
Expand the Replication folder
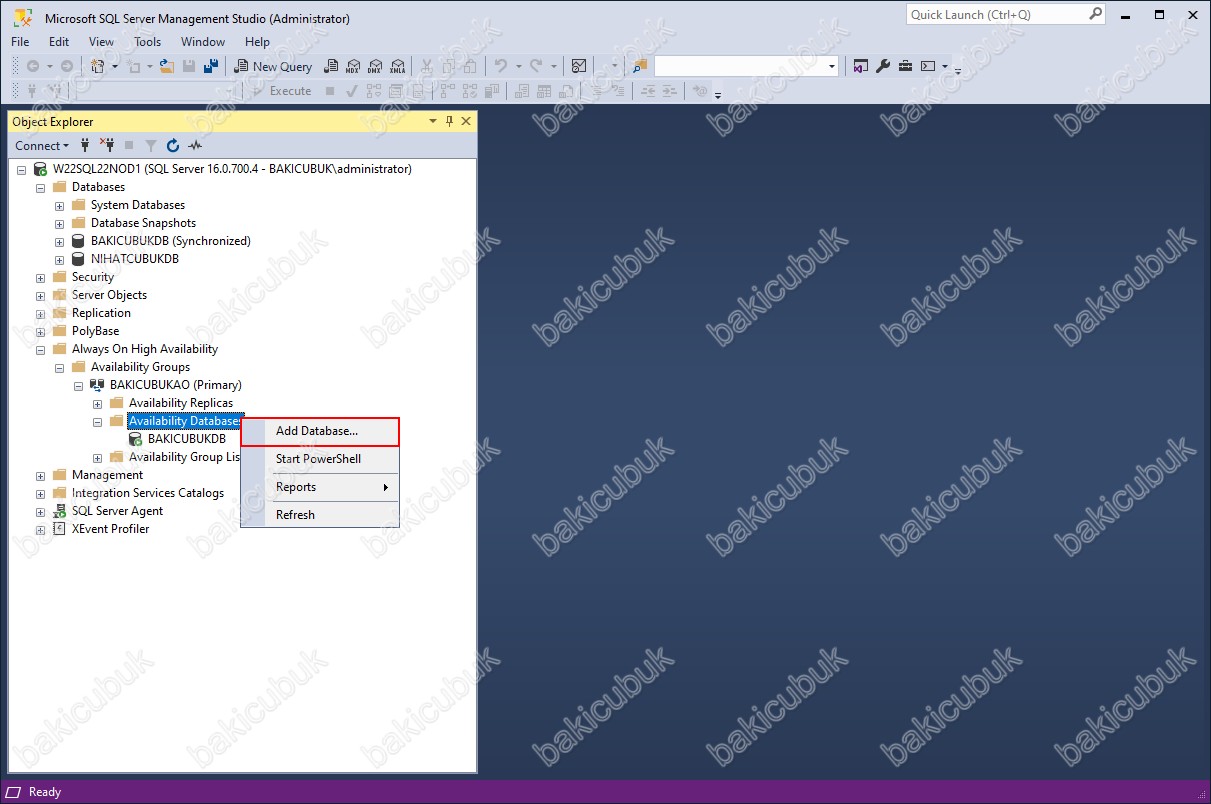(x=41, y=314)
